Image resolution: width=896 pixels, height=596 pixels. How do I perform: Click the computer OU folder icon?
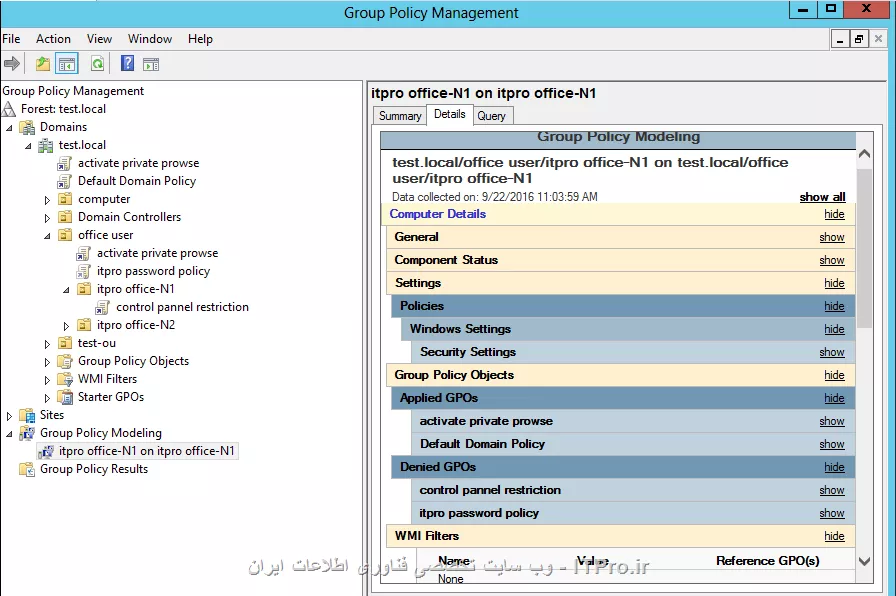(66, 199)
